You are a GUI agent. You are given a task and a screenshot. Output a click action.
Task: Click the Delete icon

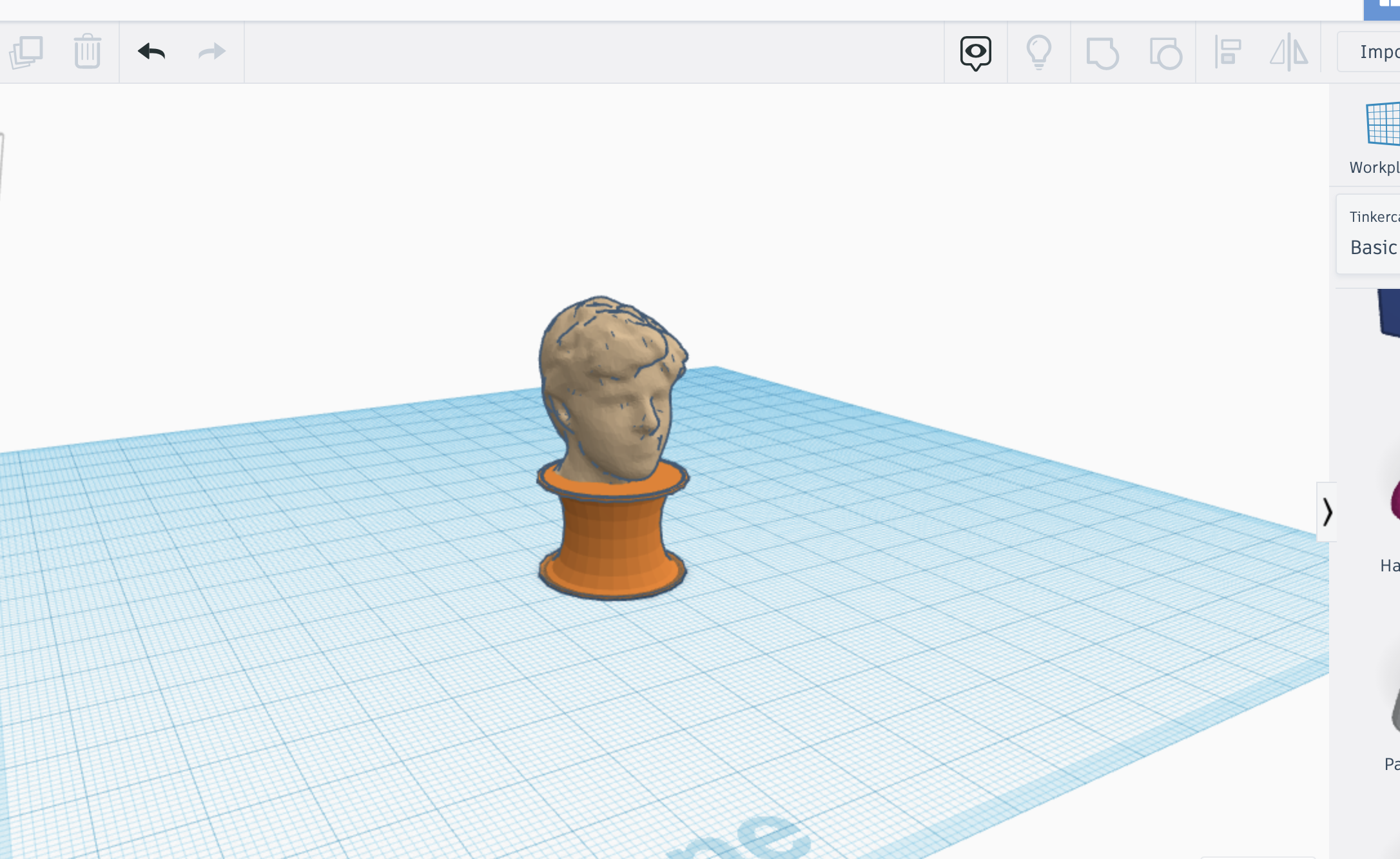pos(88,52)
